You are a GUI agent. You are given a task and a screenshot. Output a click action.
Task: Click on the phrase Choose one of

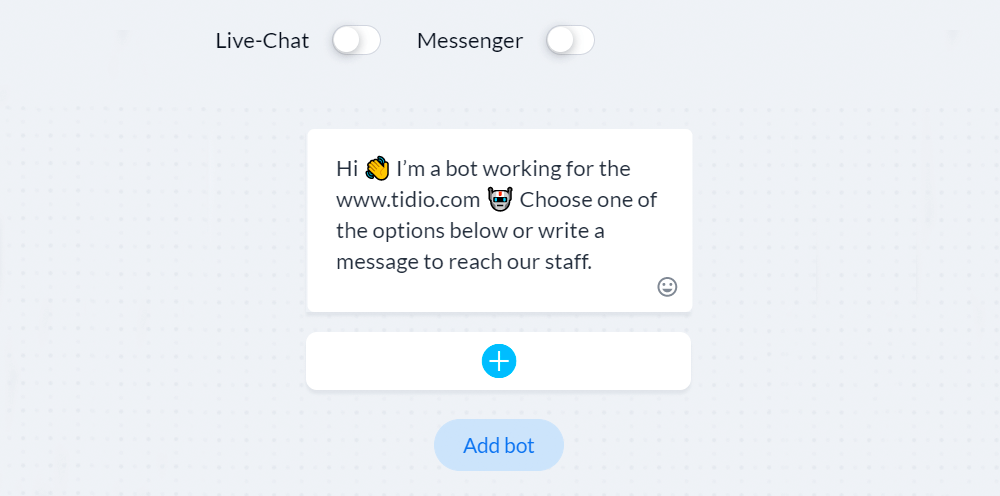click(589, 200)
